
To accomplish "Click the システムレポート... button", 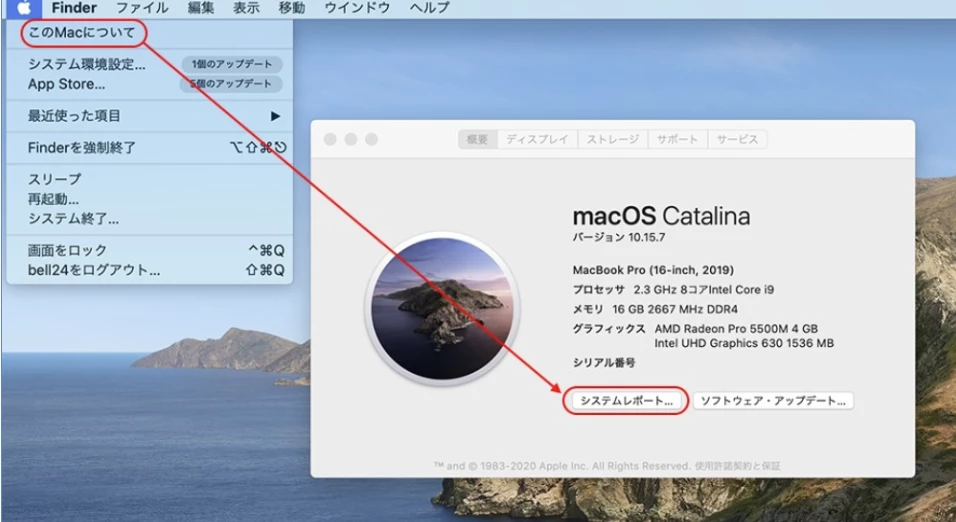I will [626, 401].
